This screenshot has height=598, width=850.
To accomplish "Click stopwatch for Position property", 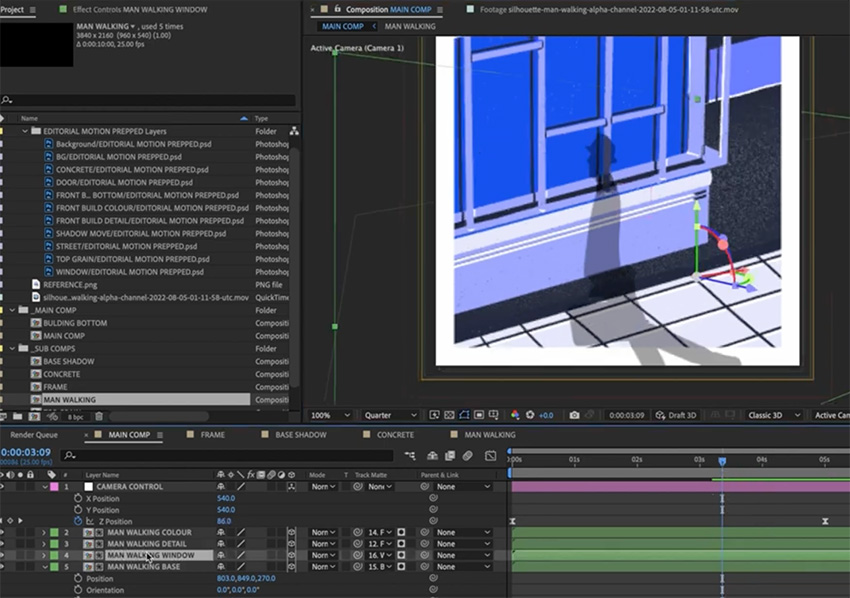I will [x=78, y=578].
